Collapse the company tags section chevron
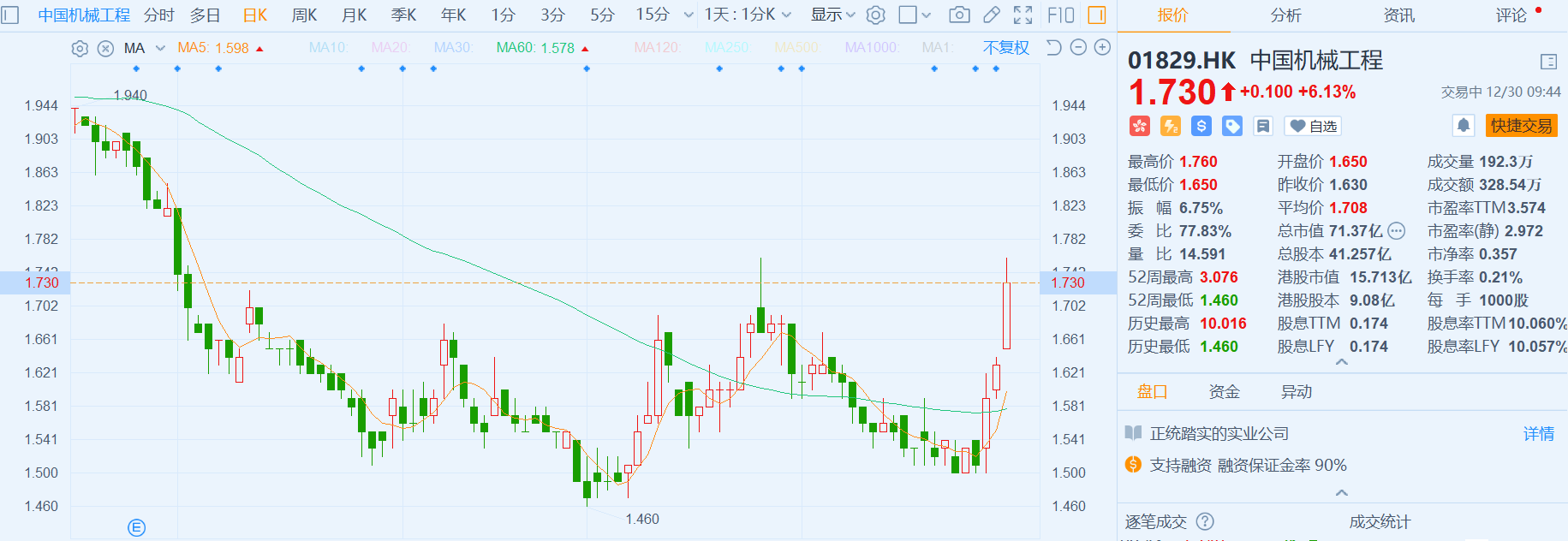The image size is (1568, 541). pos(1342,493)
